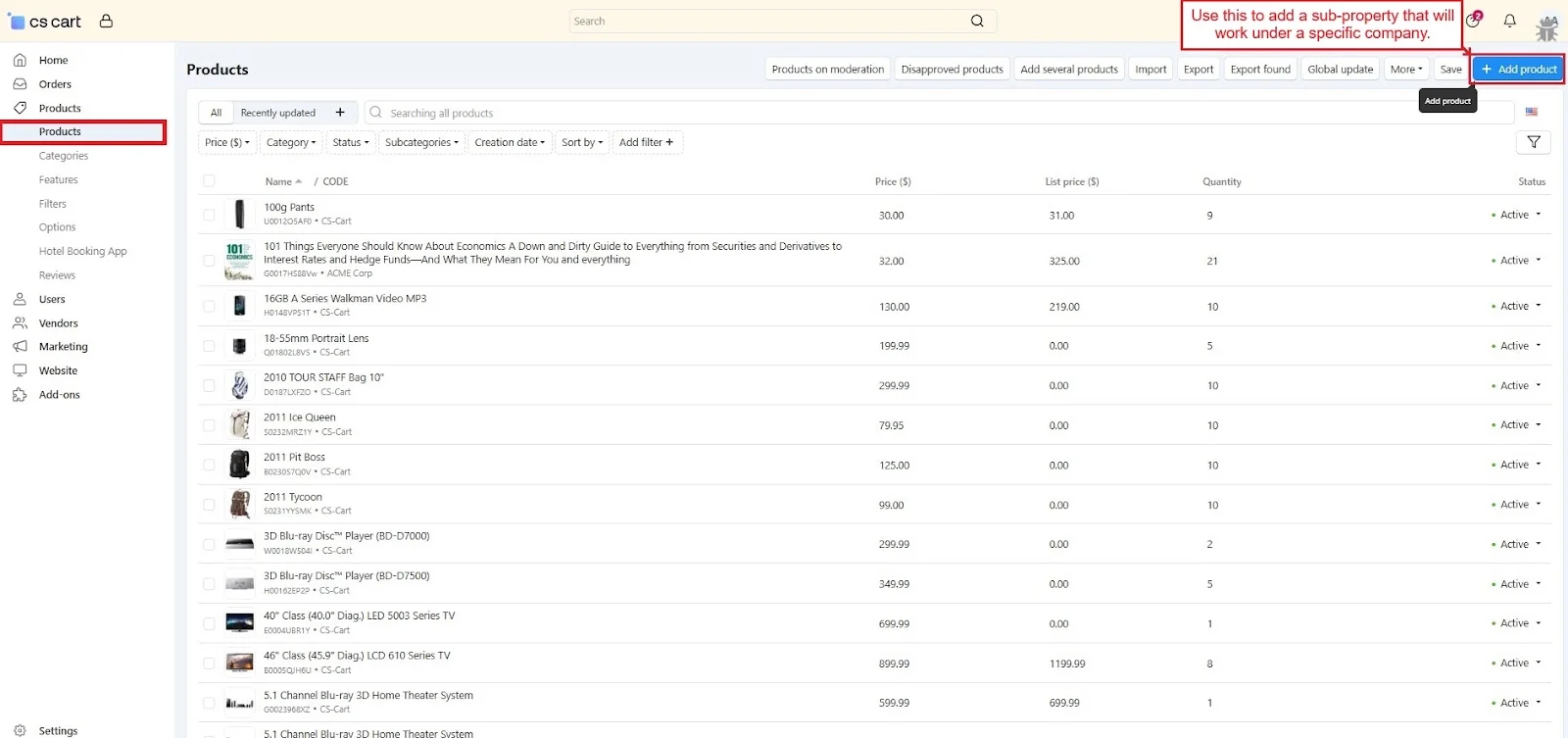
Task: Click the Add product button
Action: coord(1518,69)
